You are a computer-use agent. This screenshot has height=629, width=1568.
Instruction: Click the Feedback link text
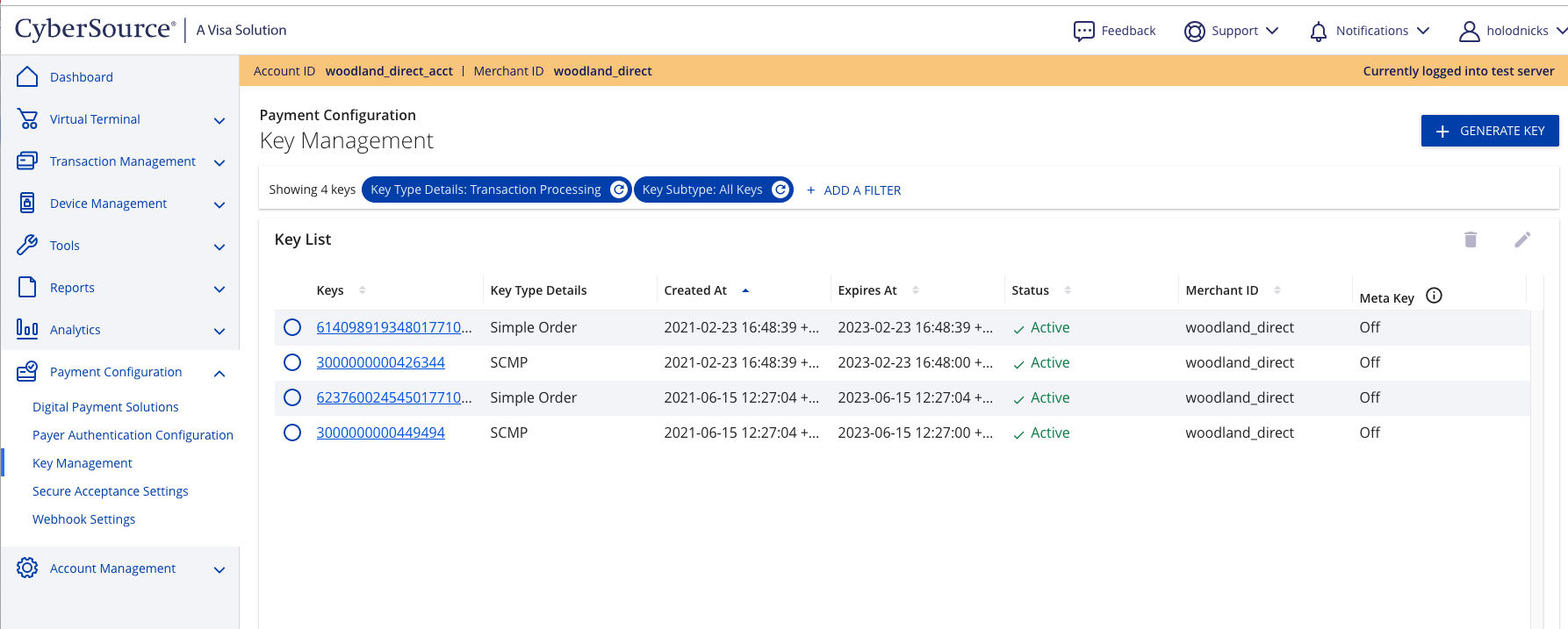pyautogui.click(x=1128, y=31)
